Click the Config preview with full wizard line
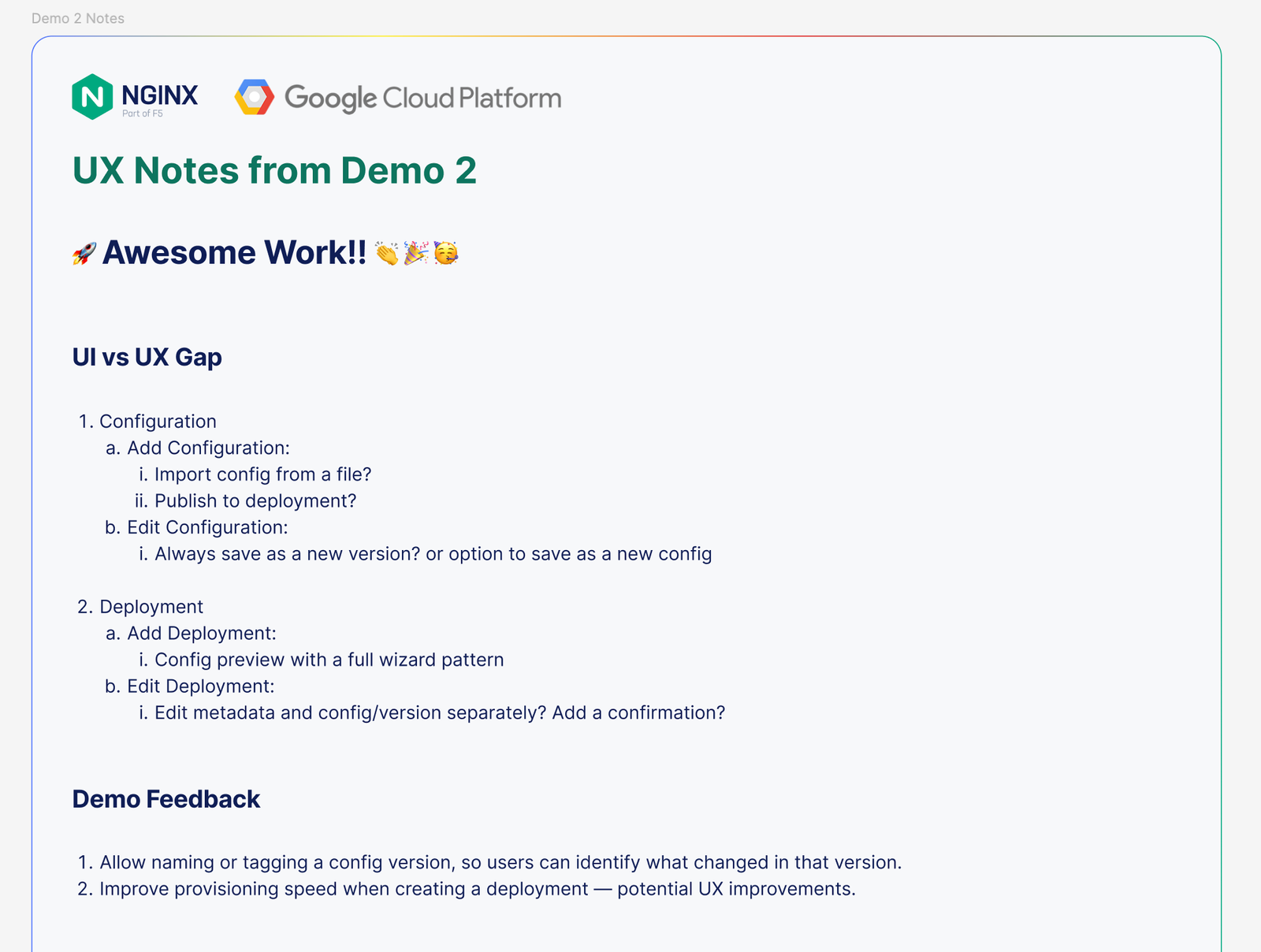Image resolution: width=1261 pixels, height=952 pixels. (329, 660)
